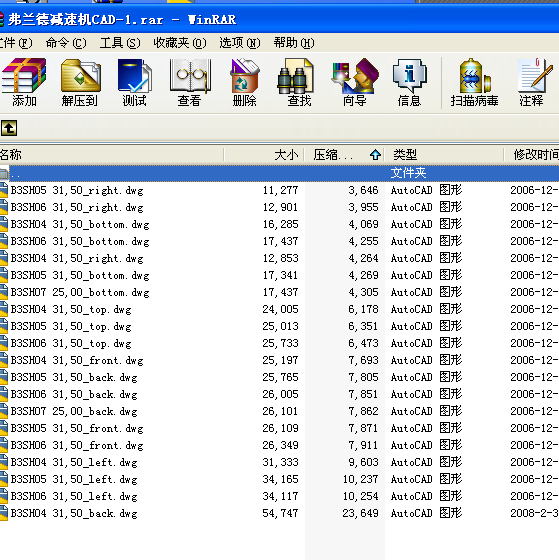This screenshot has width=559, height=560.
Task: Open the 选项(N) menu
Action: click(240, 43)
